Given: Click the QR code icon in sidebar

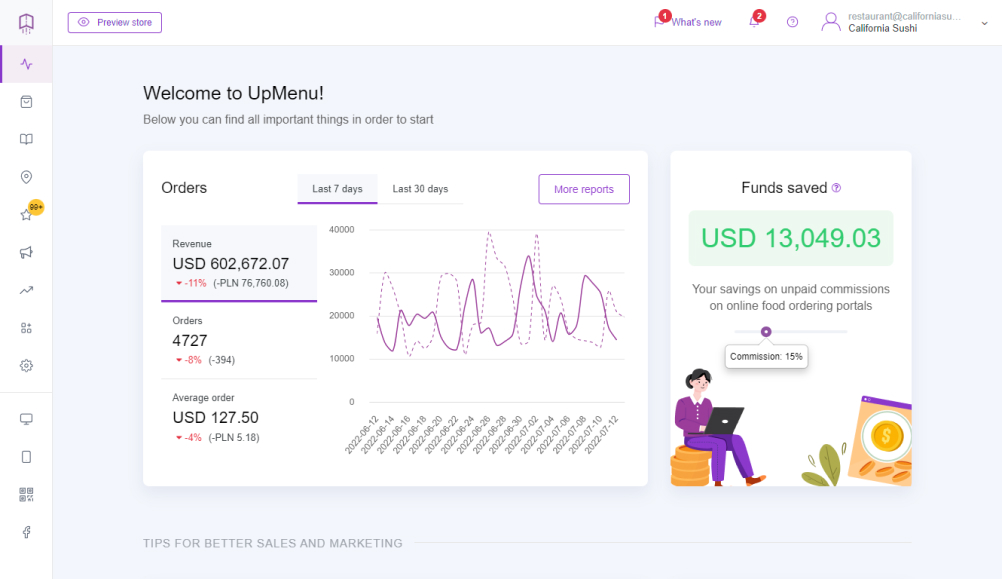Looking at the screenshot, I should point(26,494).
